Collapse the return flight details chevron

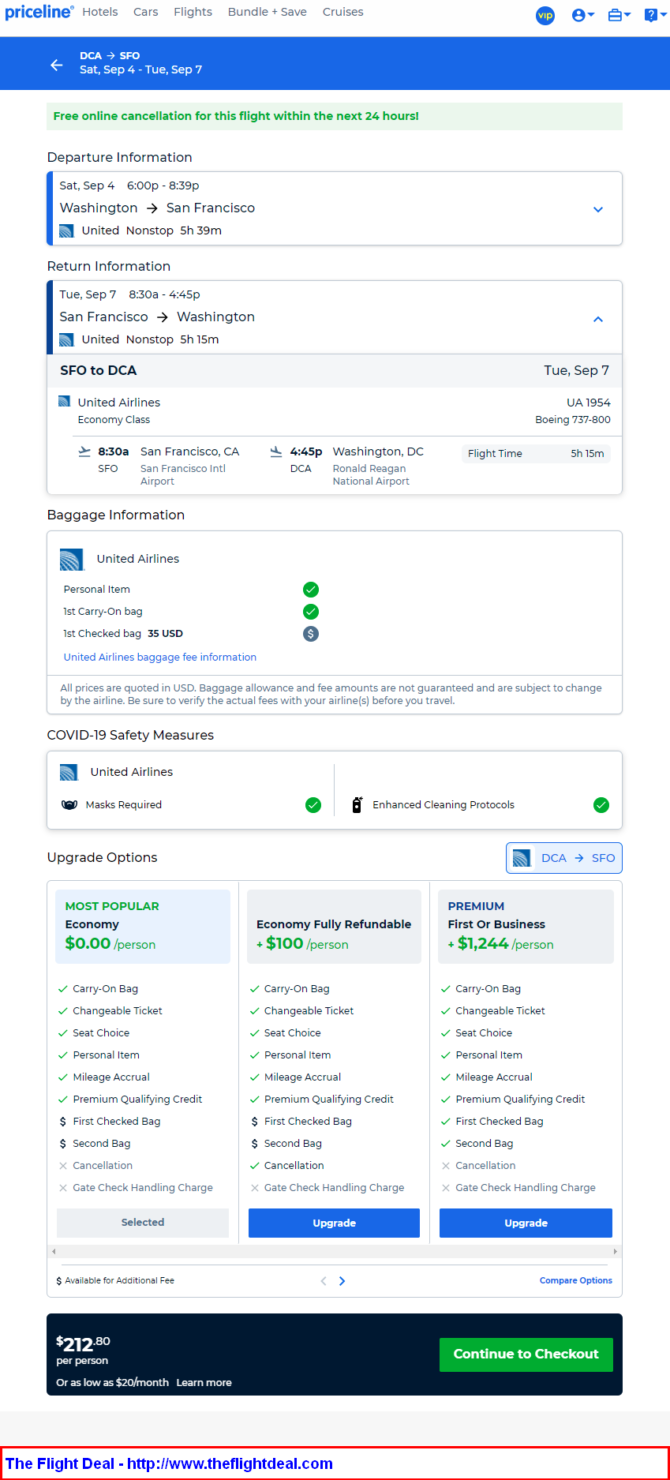click(x=598, y=319)
